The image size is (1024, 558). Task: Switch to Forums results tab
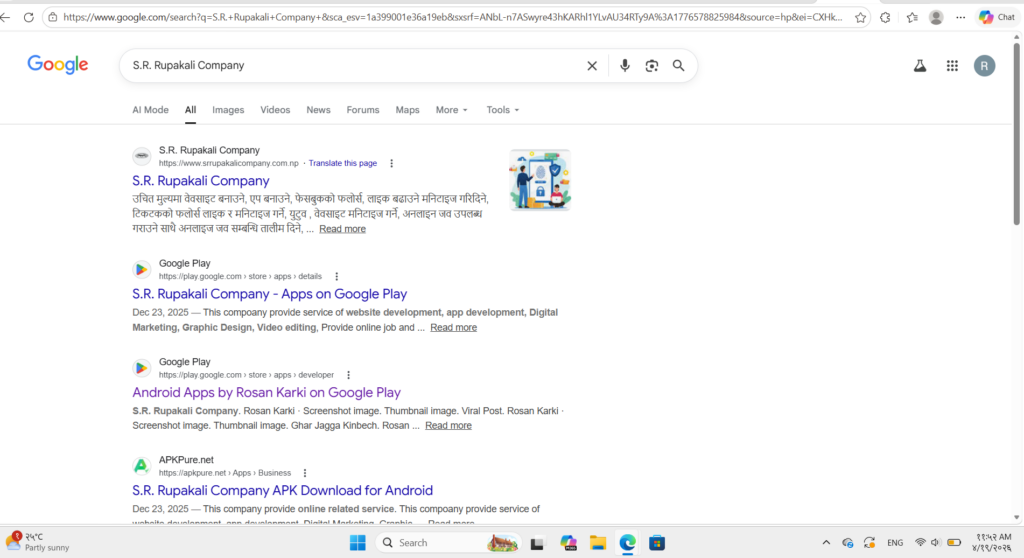tap(362, 110)
